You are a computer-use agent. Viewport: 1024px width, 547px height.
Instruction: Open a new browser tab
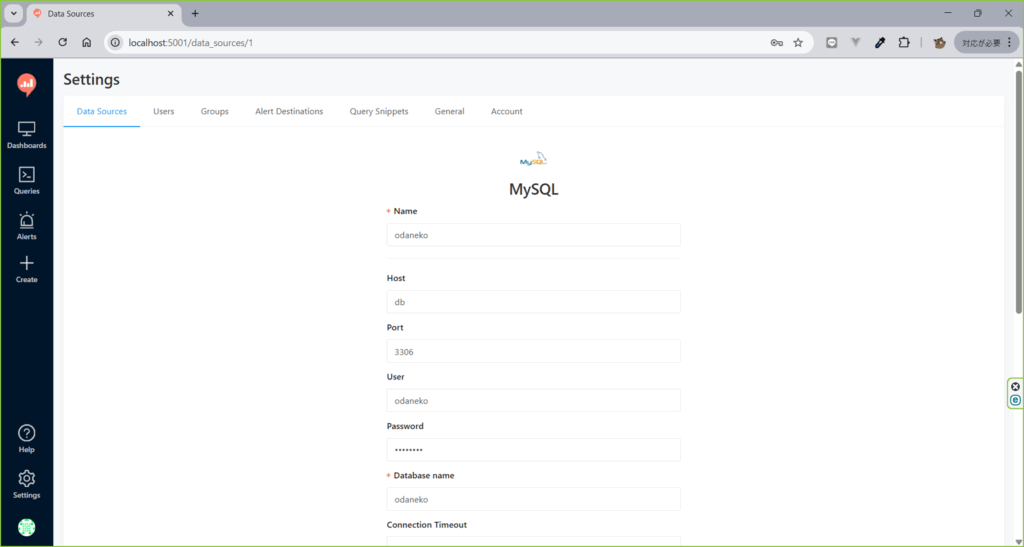195,14
